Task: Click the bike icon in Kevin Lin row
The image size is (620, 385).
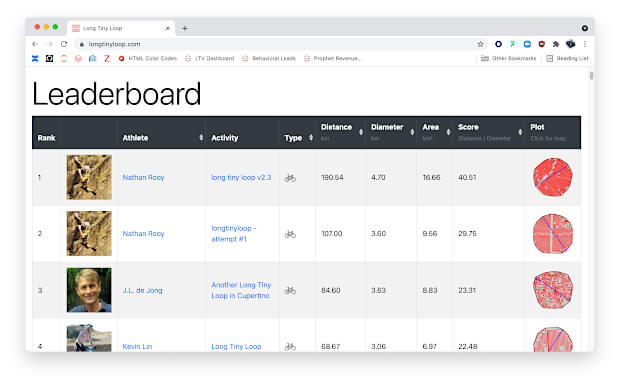Action: pyautogui.click(x=290, y=347)
